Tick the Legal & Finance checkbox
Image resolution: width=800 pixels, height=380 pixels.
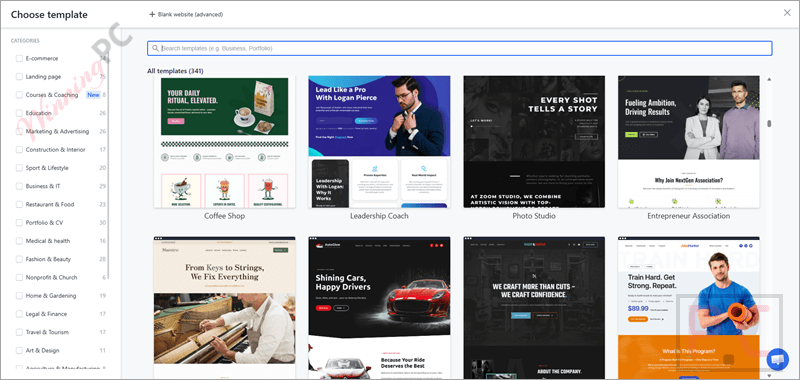click(19, 314)
